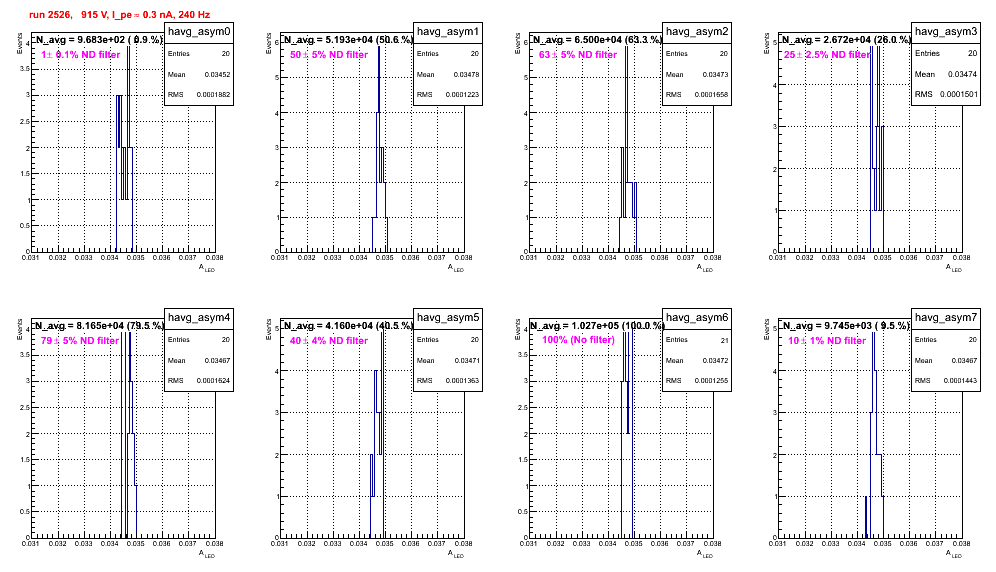Select the 1± 0.1% ND filter label
996x572 pixels.
pyautogui.click(x=81, y=55)
